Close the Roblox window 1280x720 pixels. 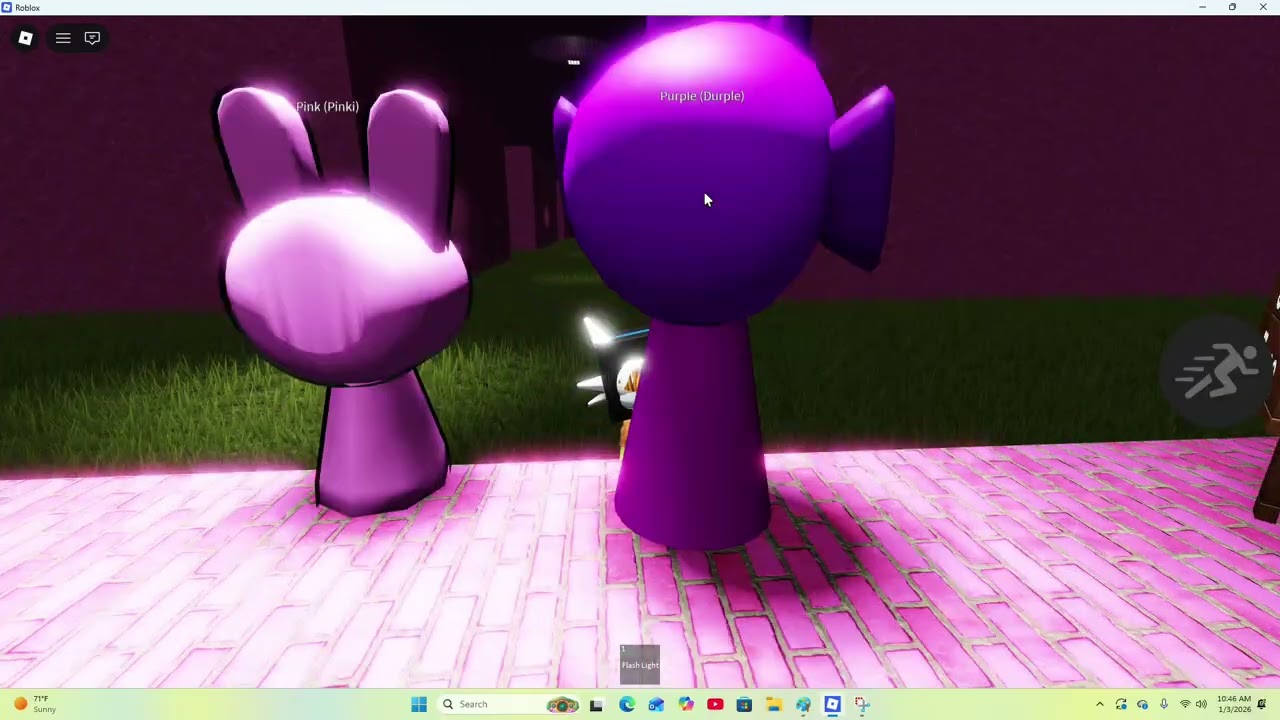(x=1263, y=7)
